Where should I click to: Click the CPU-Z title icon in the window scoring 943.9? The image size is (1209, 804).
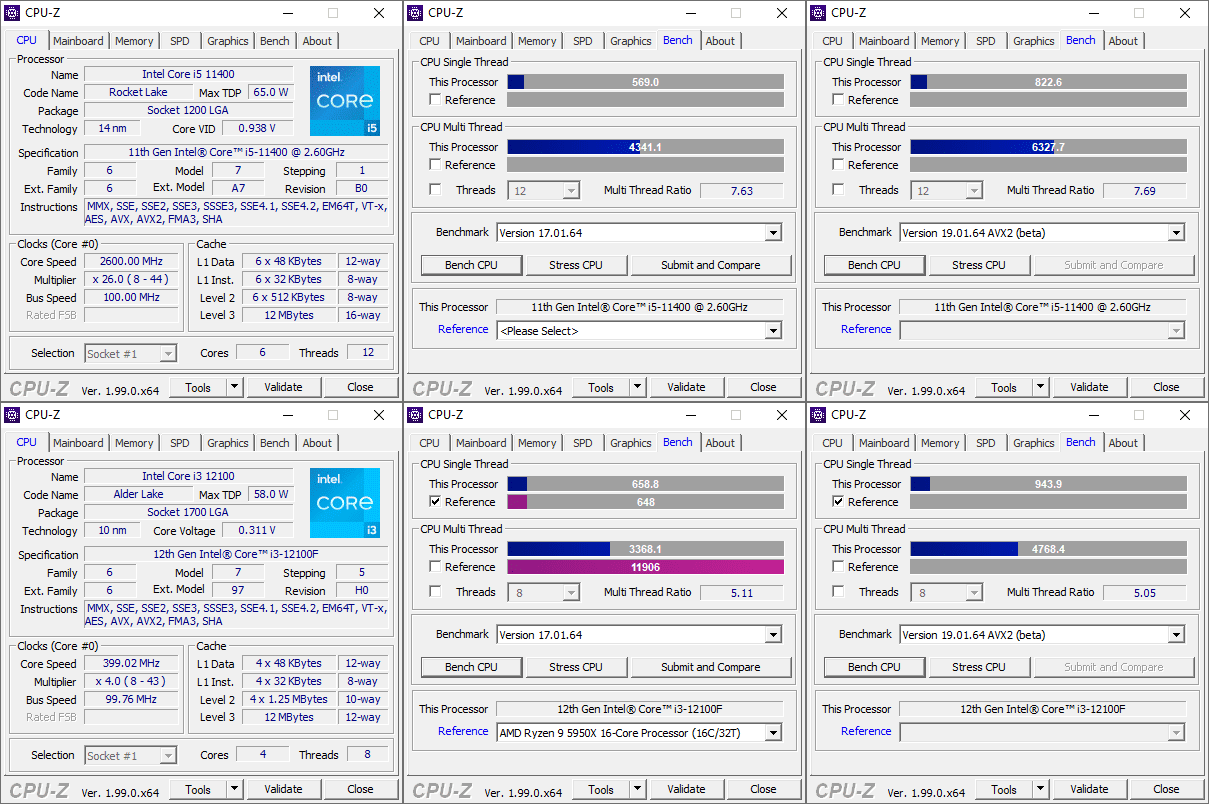[x=819, y=415]
